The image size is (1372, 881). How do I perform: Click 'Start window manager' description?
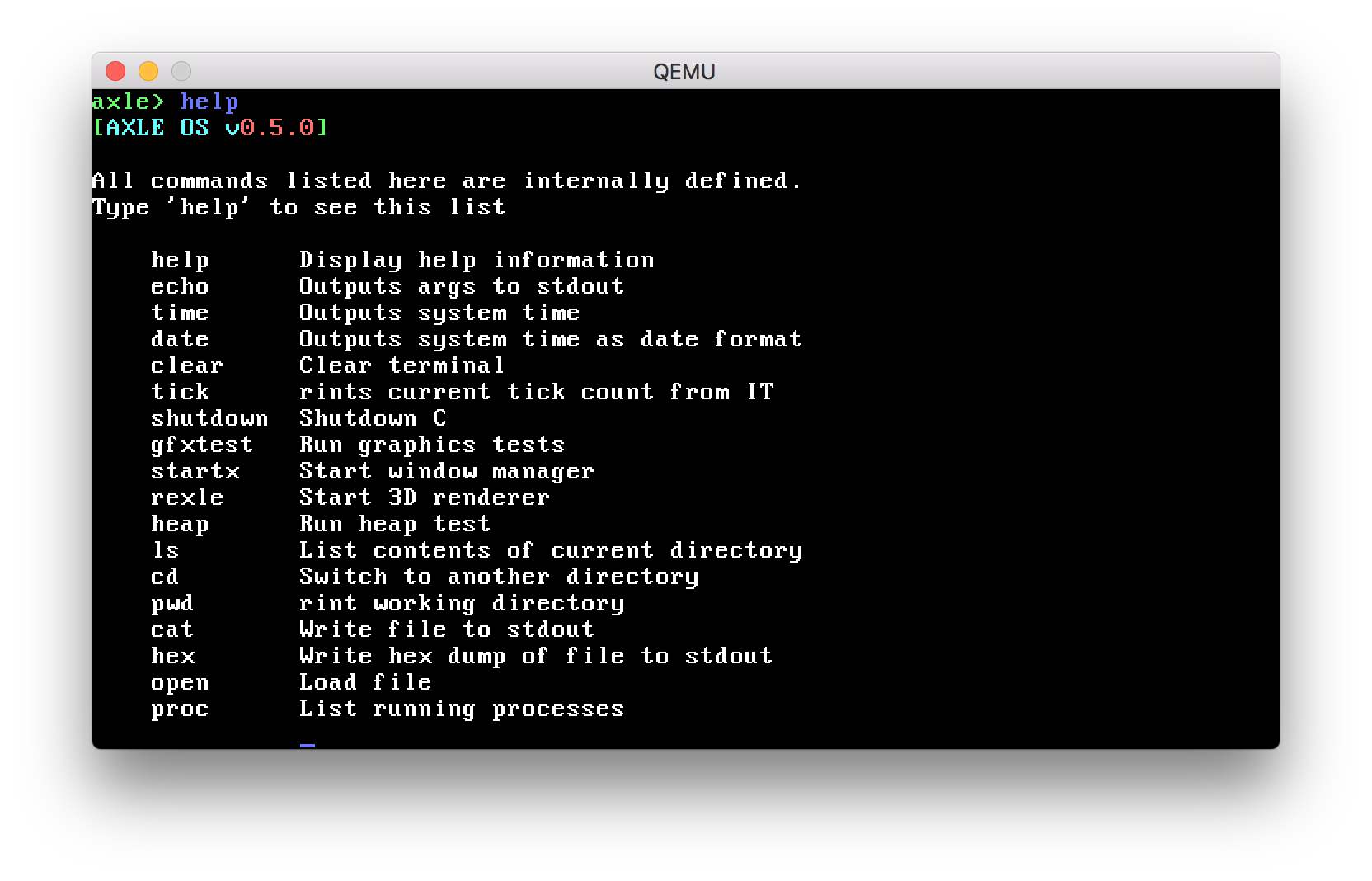coord(447,471)
